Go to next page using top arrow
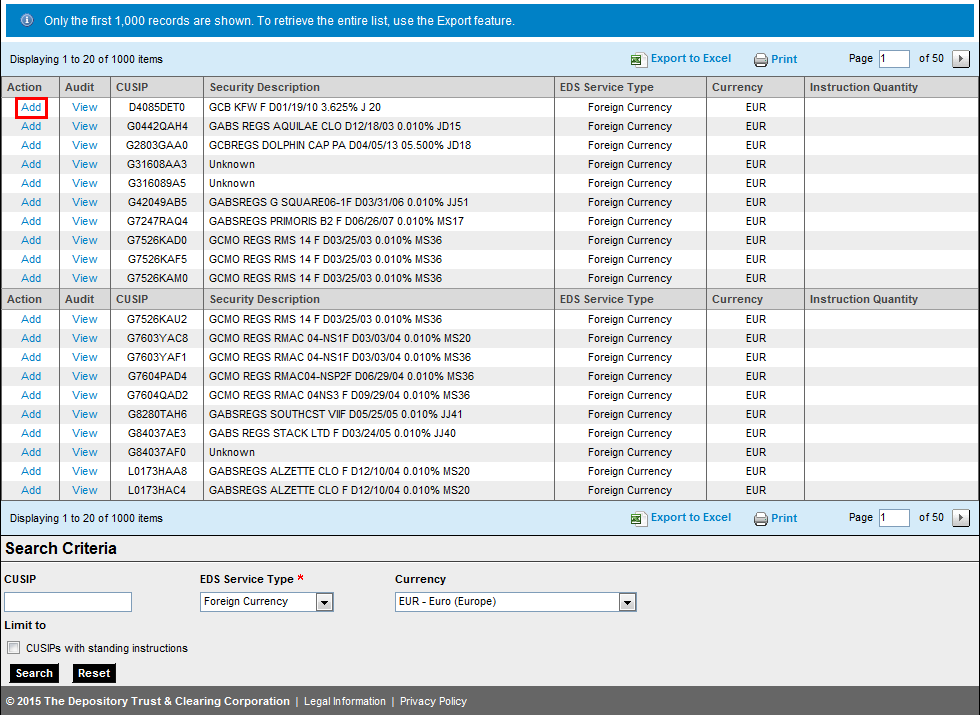Viewport: 980px width, 715px height. click(961, 59)
